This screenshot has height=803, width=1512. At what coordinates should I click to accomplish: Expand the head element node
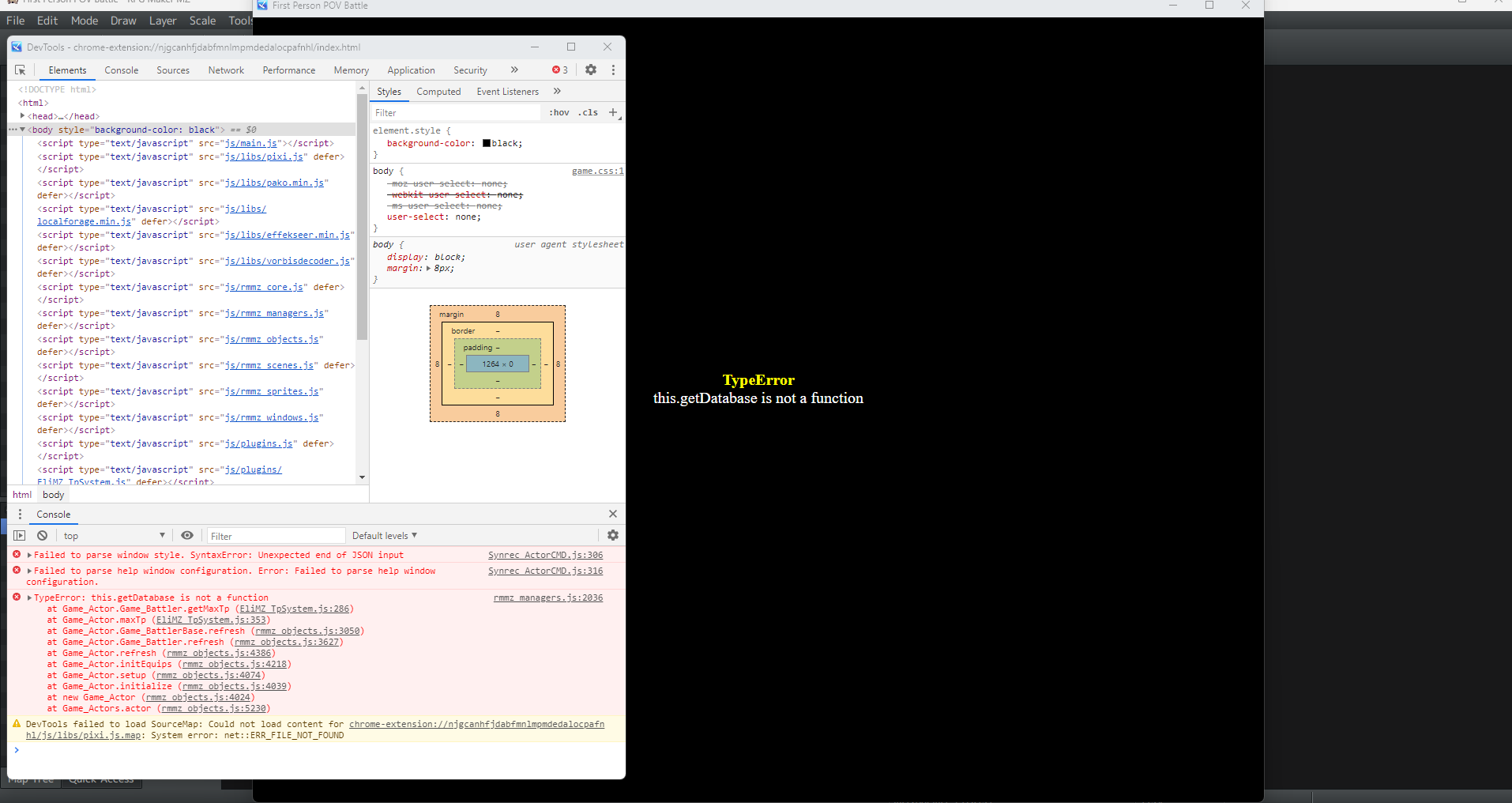[22, 116]
